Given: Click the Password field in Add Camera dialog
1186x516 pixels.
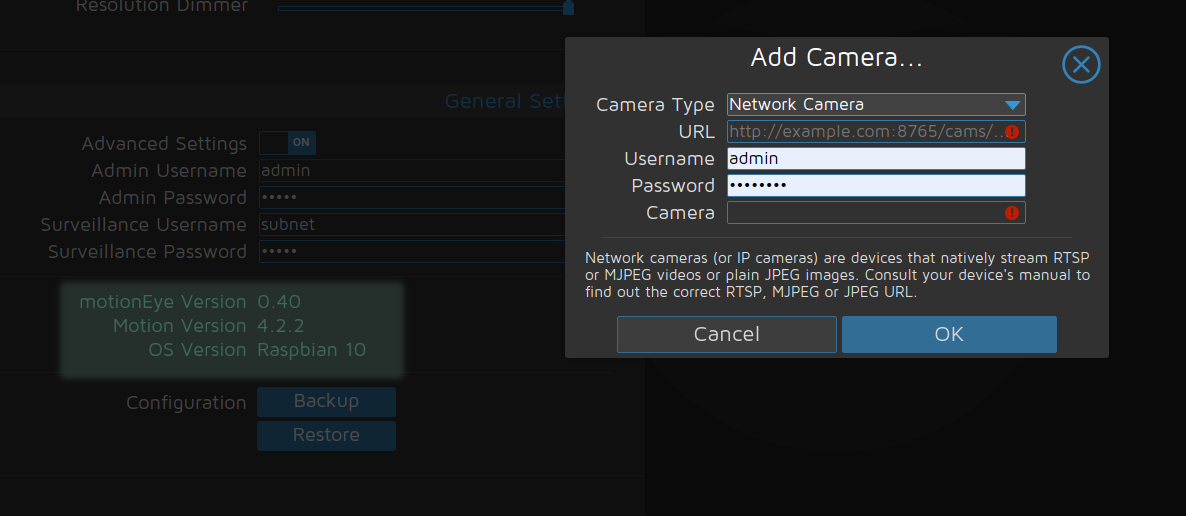Looking at the screenshot, I should click(876, 185).
